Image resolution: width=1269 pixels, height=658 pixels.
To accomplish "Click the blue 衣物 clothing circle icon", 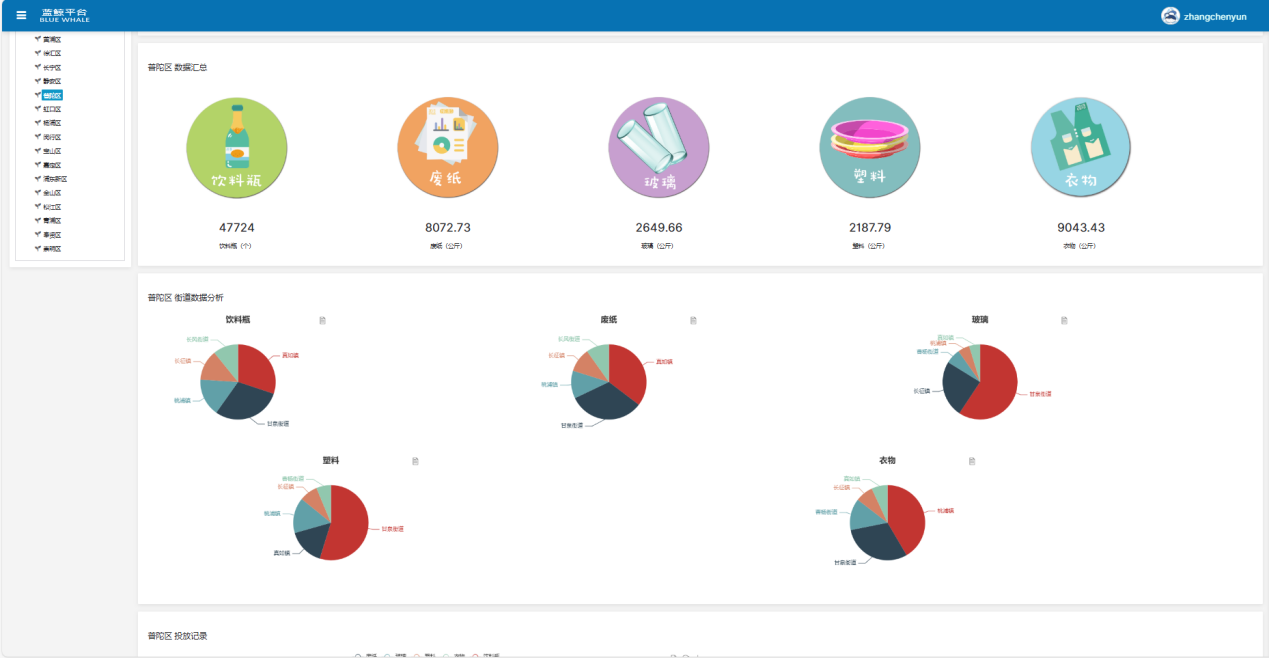I will 1081,148.
